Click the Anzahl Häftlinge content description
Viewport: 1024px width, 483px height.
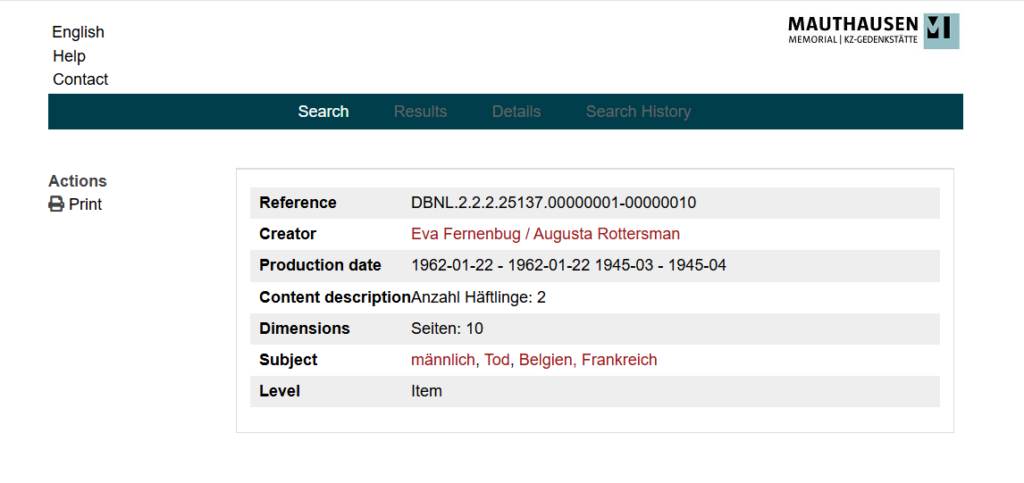coord(479,298)
